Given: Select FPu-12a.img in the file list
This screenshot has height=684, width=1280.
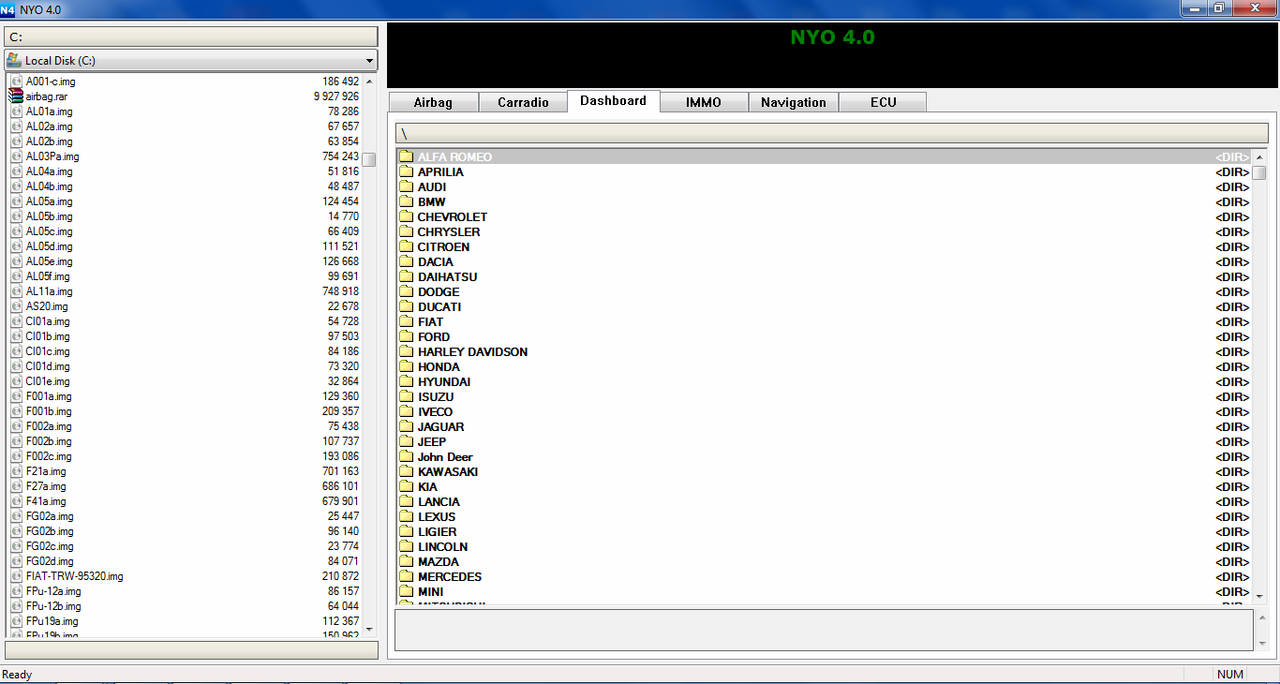Looking at the screenshot, I should 184,591.
